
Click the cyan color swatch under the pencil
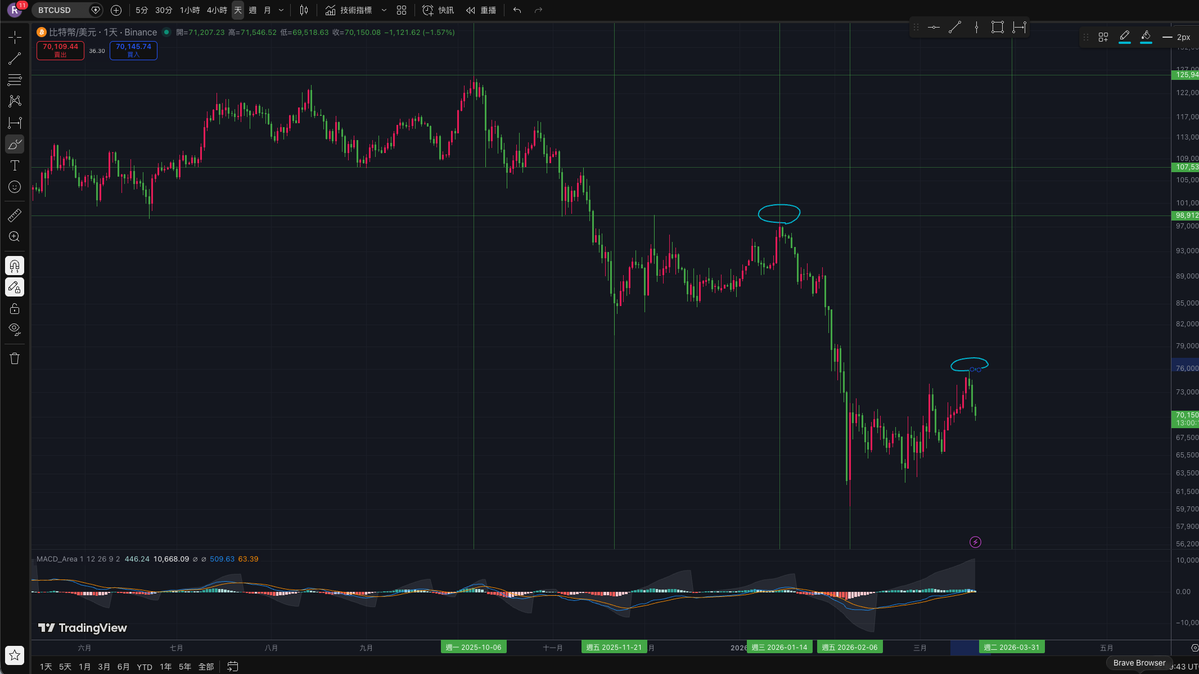pos(1125,43)
